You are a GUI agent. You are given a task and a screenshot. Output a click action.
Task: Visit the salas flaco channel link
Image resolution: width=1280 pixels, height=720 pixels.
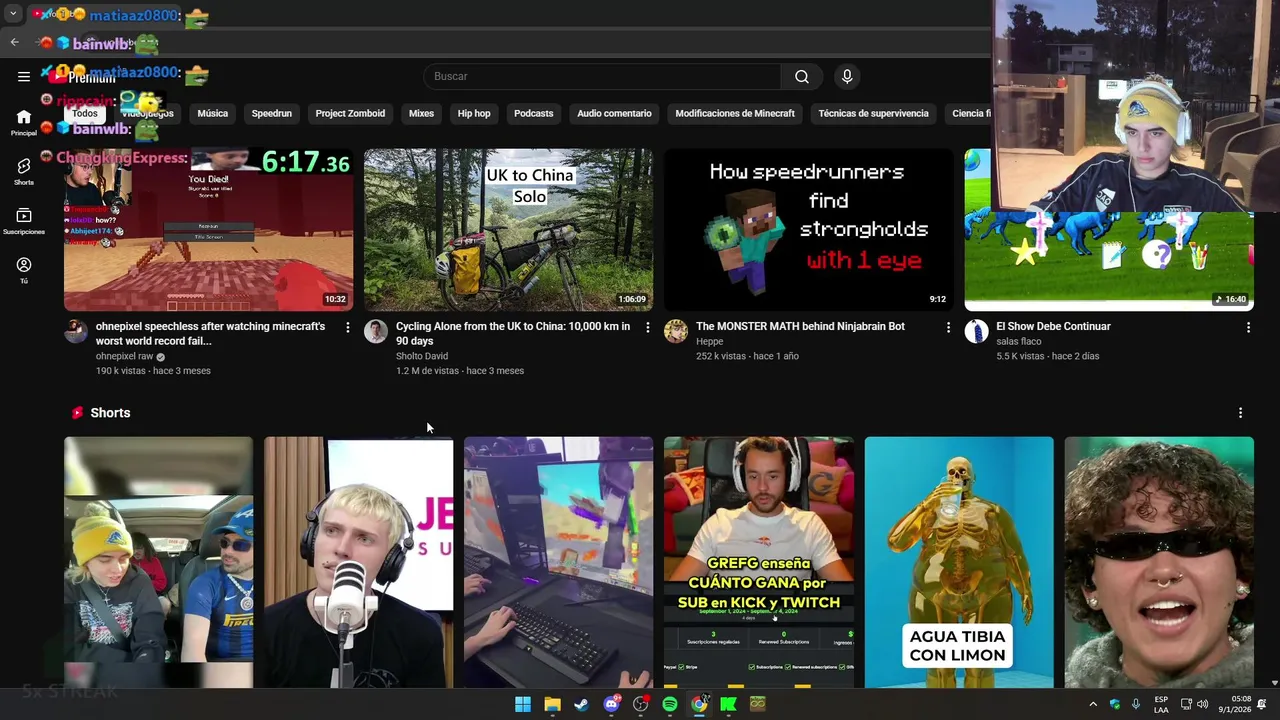click(x=1018, y=341)
